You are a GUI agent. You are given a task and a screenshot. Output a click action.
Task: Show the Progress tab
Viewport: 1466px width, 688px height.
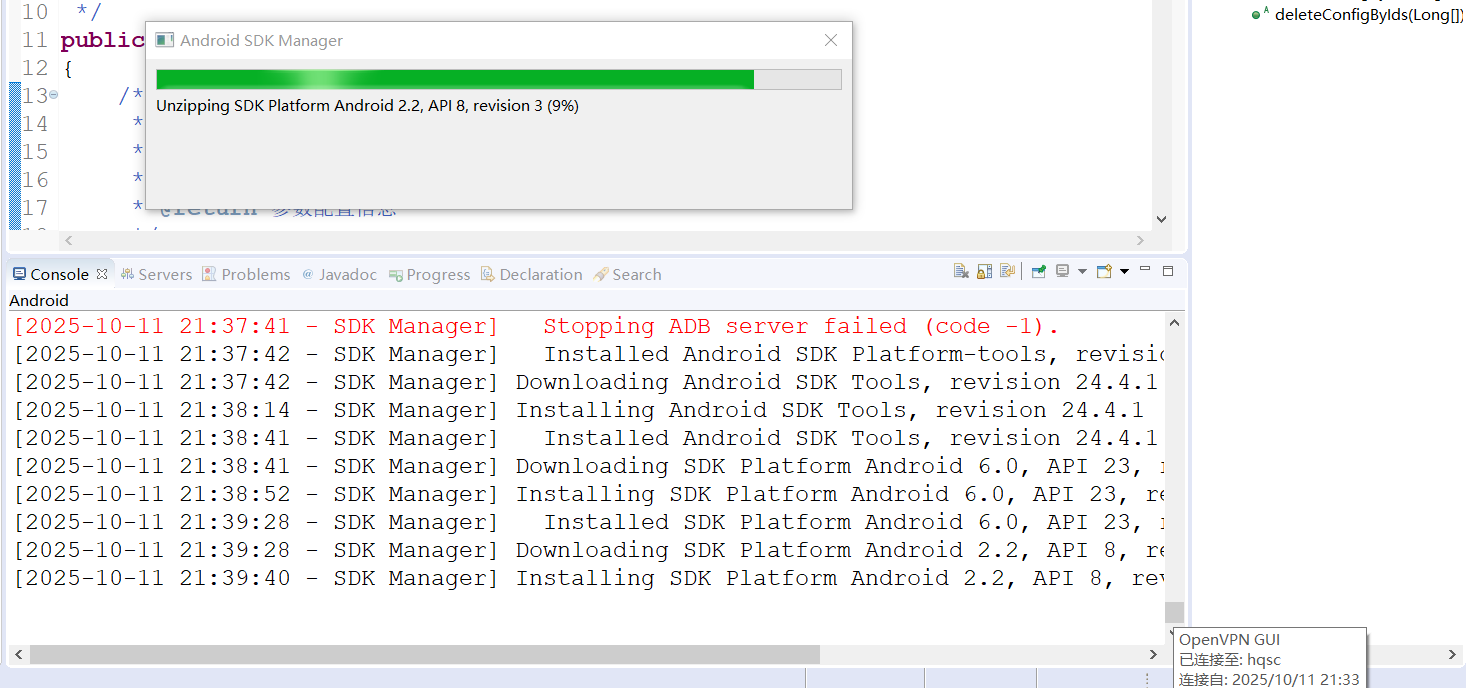tap(429, 274)
